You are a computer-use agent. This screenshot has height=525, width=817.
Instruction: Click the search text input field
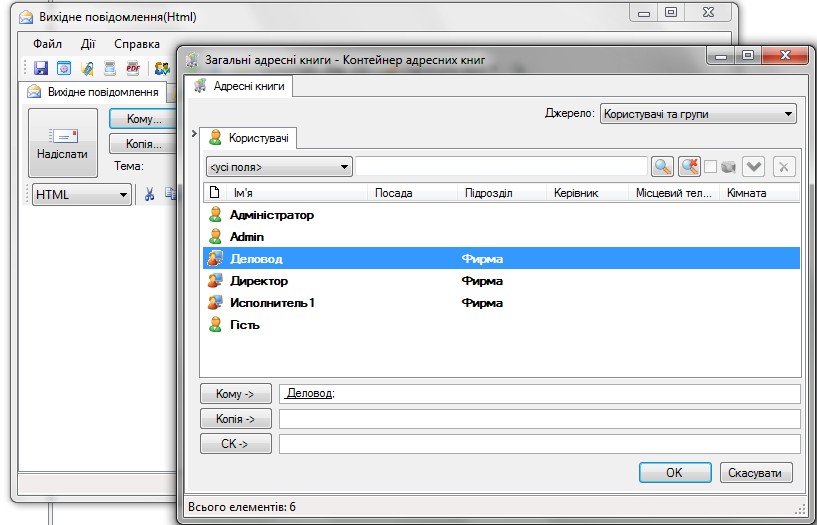(501, 167)
